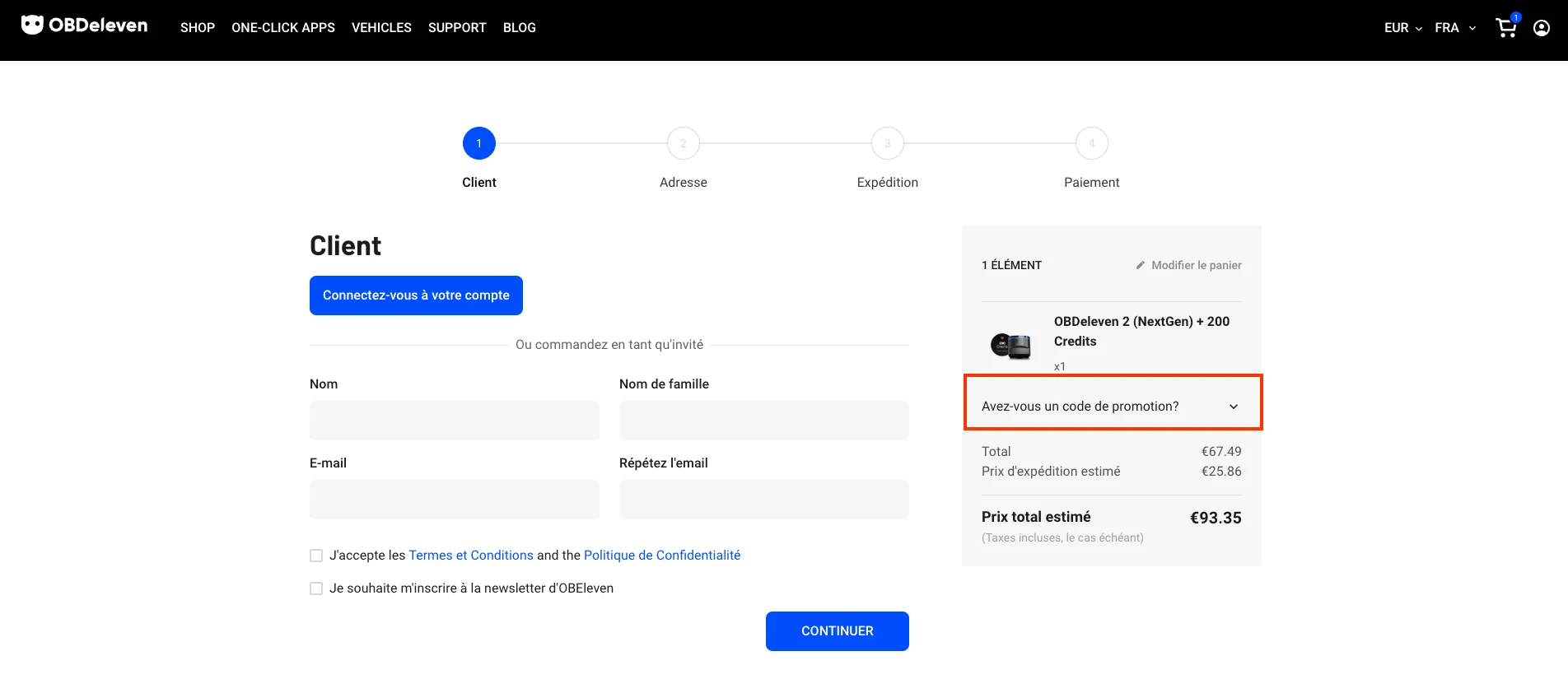
Task: Click the Total value €67.49
Action: click(1221, 452)
